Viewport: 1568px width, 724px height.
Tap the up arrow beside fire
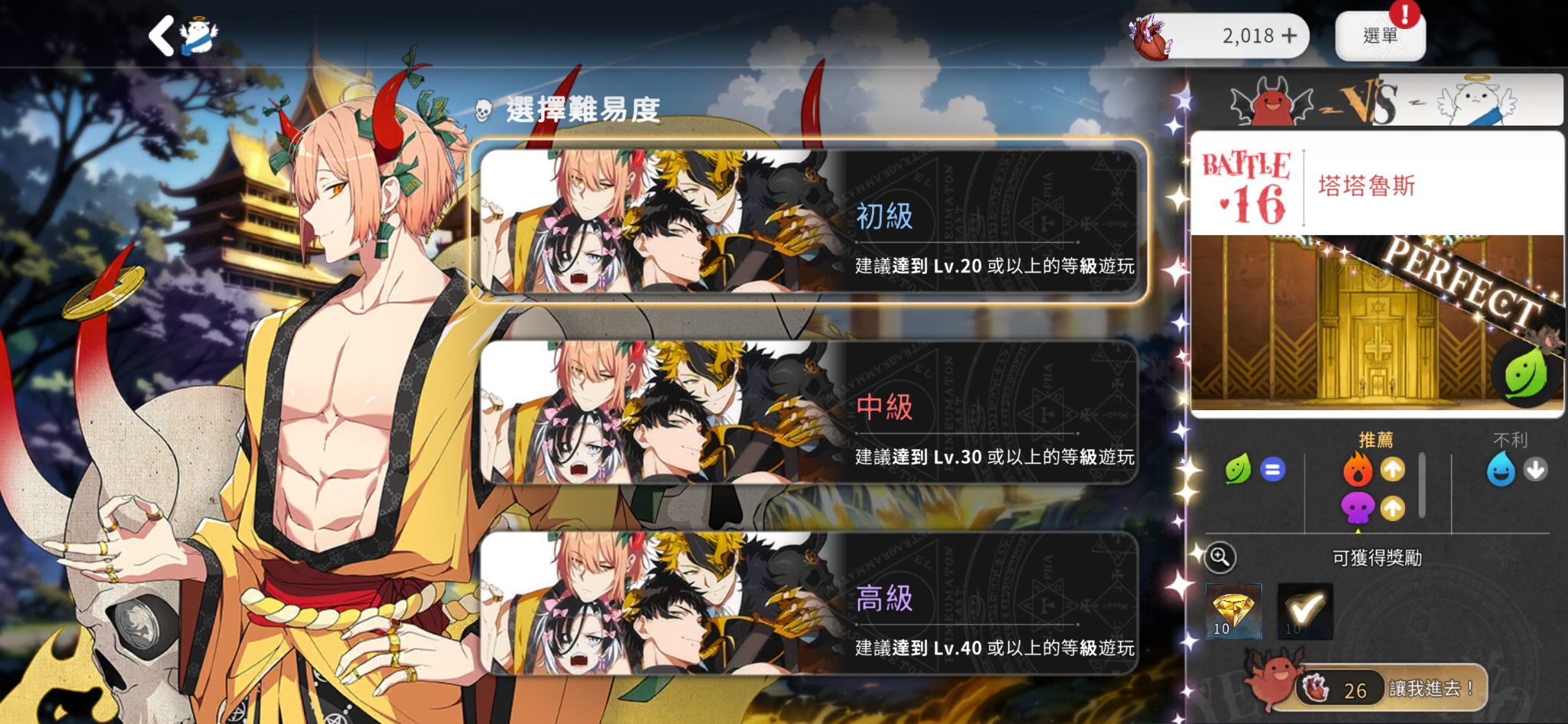coord(1393,469)
